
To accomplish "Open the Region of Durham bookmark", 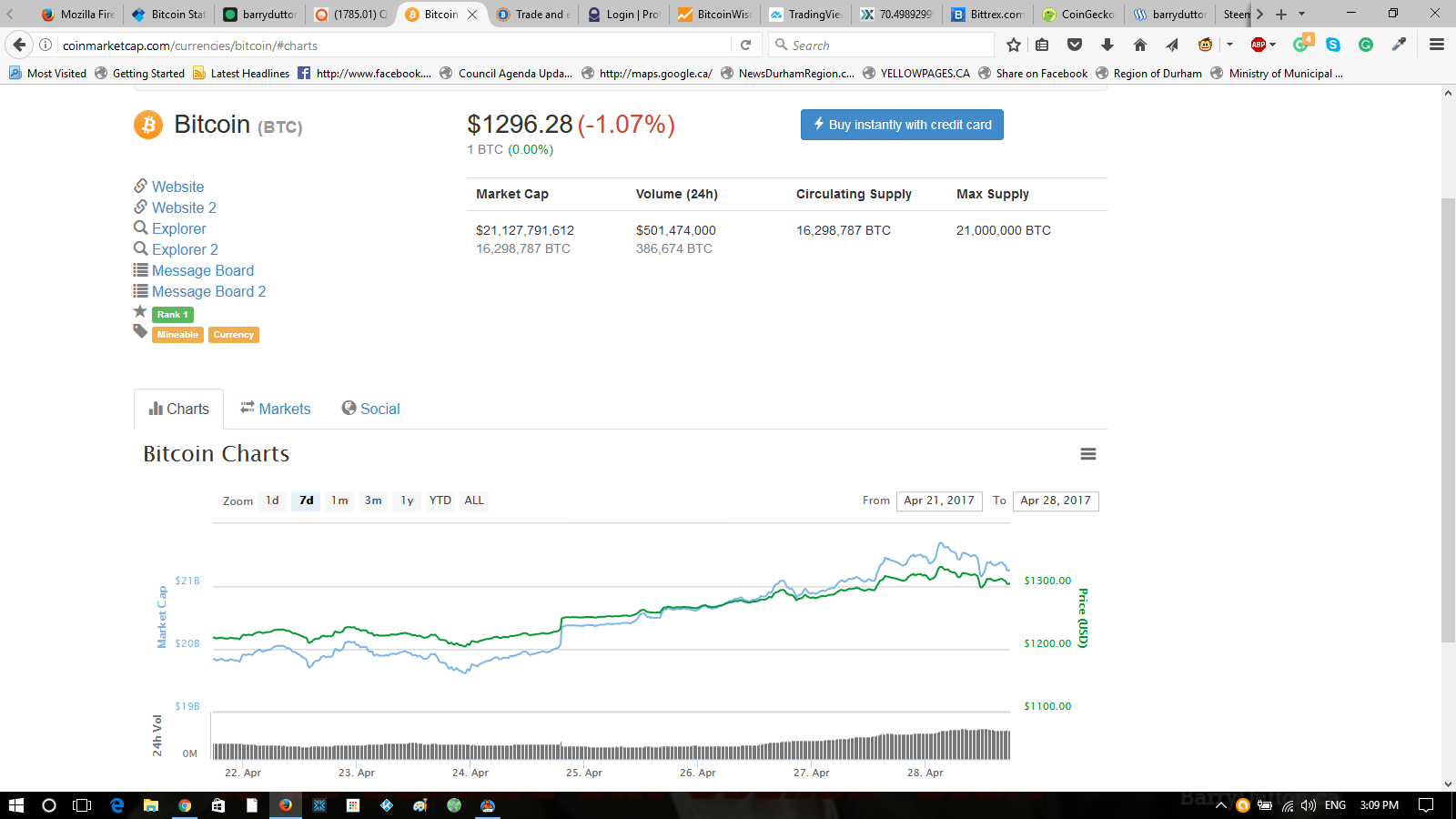I will [1148, 73].
